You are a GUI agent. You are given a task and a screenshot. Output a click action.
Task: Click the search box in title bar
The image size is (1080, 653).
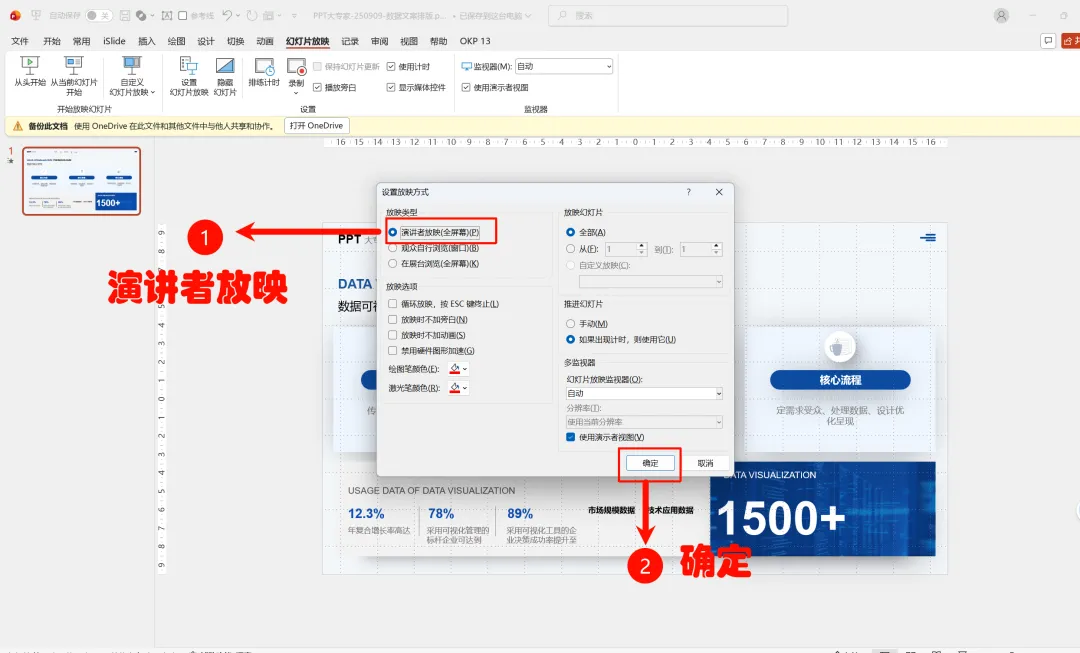coord(668,15)
